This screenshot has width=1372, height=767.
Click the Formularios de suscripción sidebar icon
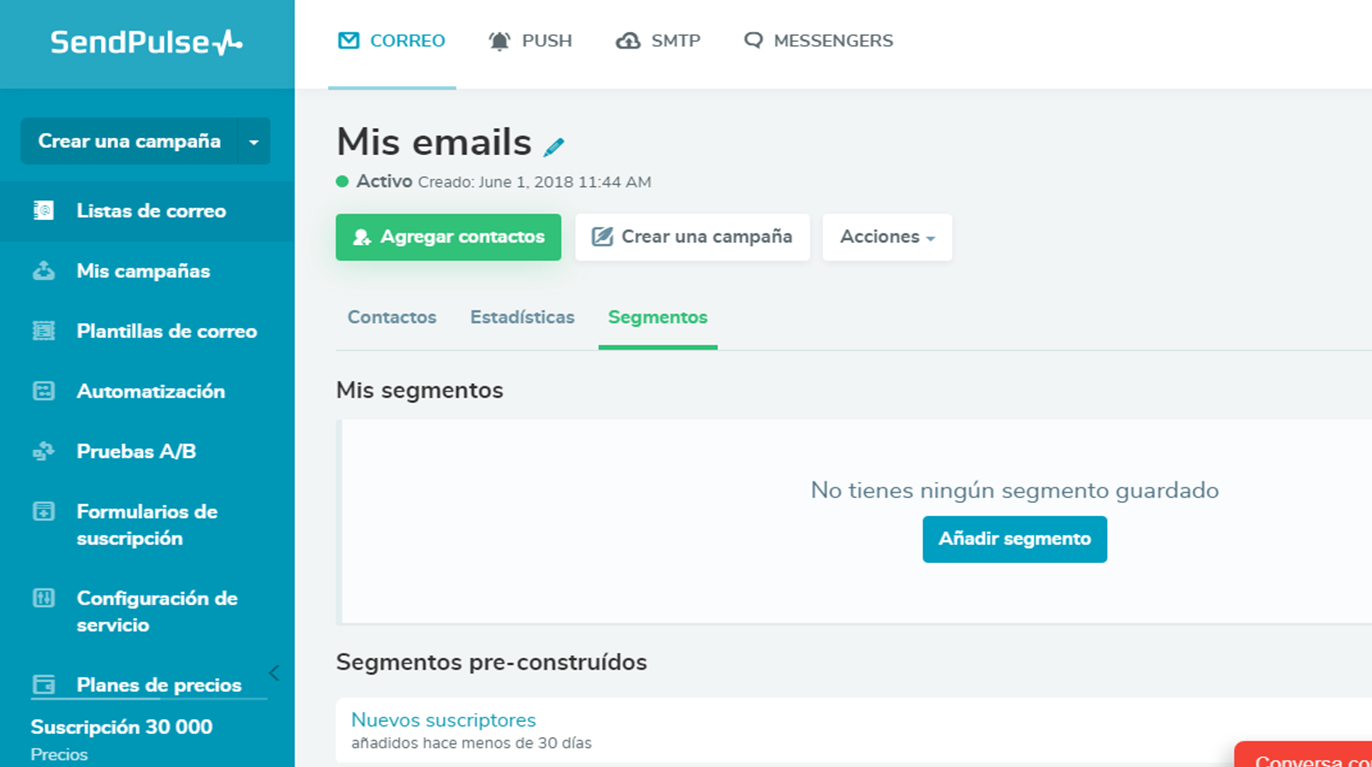point(44,511)
